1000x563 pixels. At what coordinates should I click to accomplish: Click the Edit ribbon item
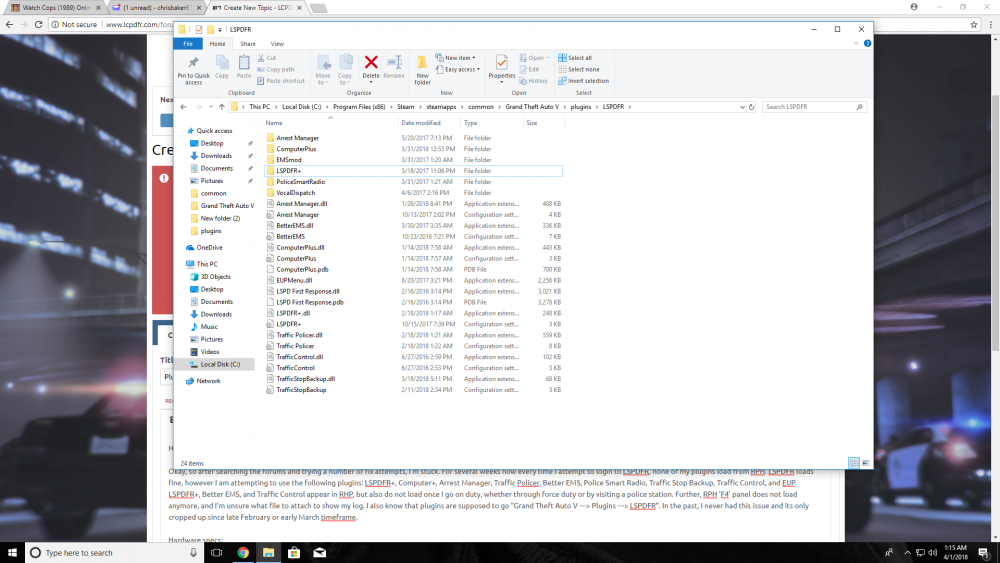529,69
